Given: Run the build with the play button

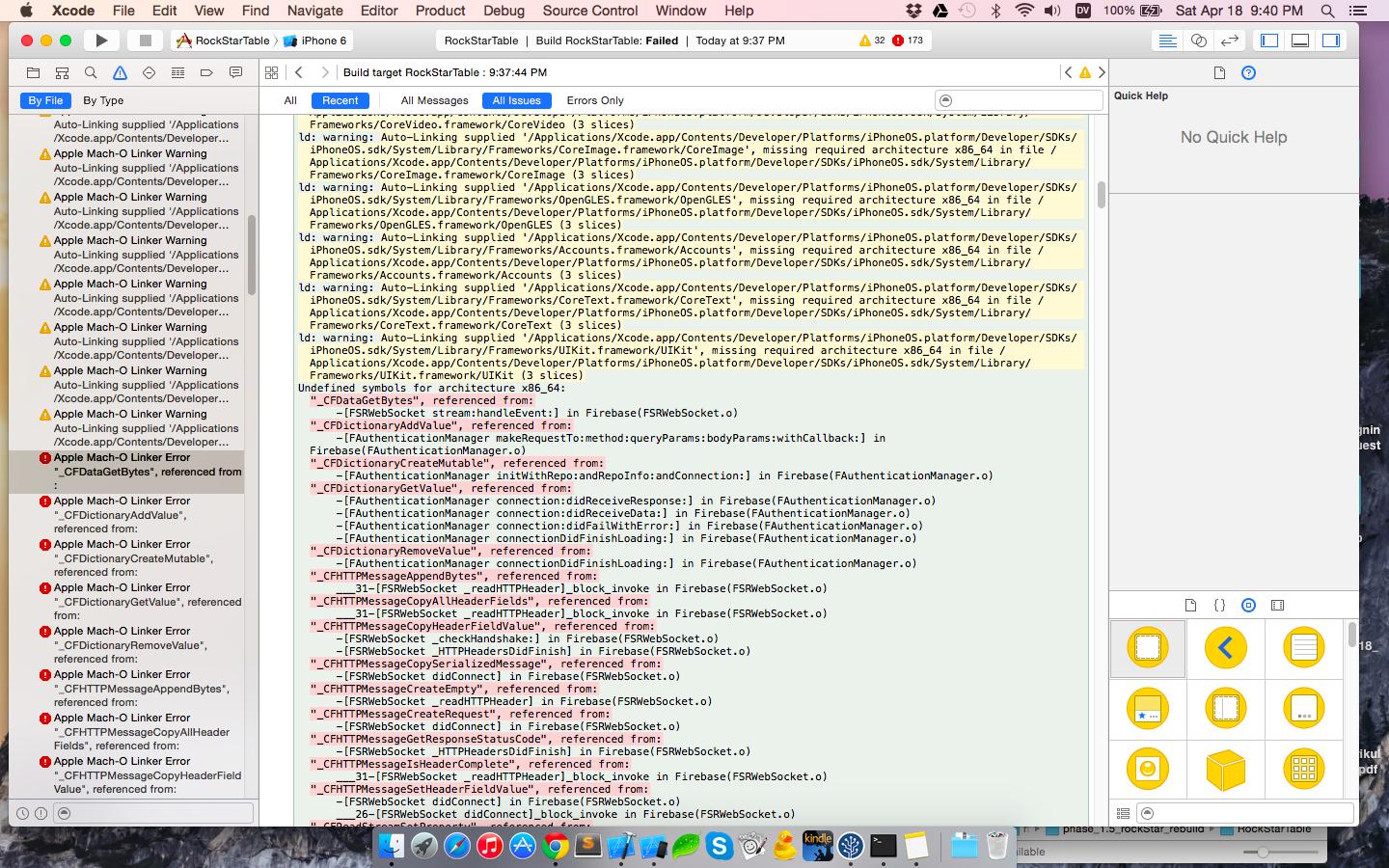Looking at the screenshot, I should pyautogui.click(x=101, y=41).
